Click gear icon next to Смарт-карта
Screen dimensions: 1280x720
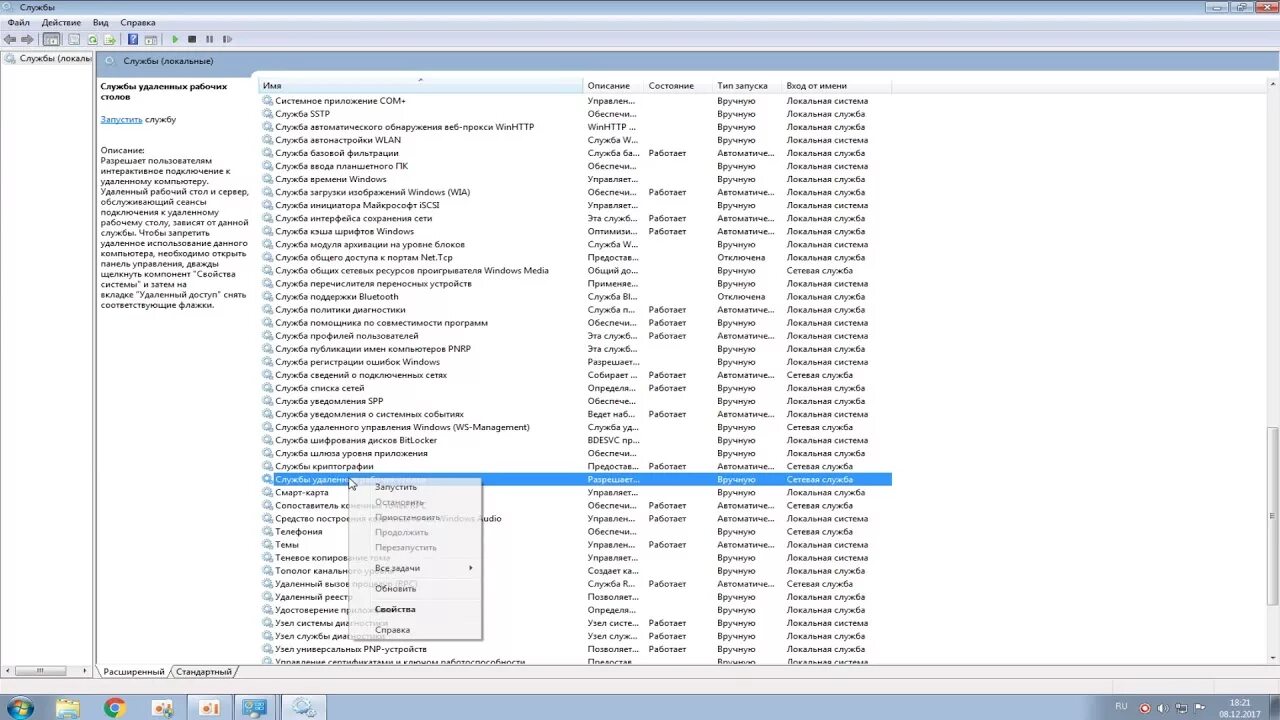(x=267, y=492)
